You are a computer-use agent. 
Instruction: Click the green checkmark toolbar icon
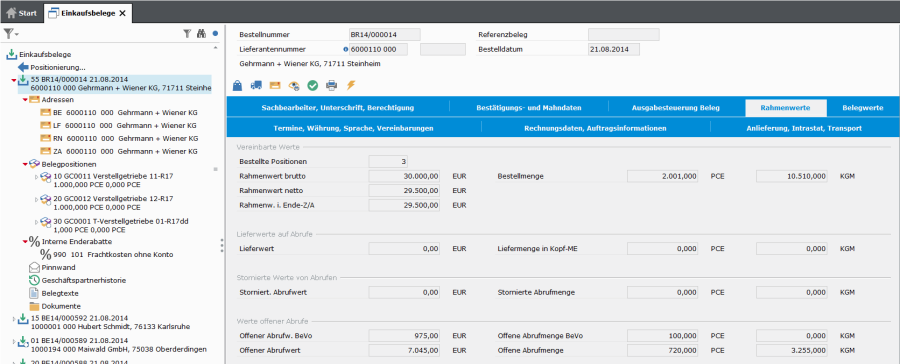point(313,86)
